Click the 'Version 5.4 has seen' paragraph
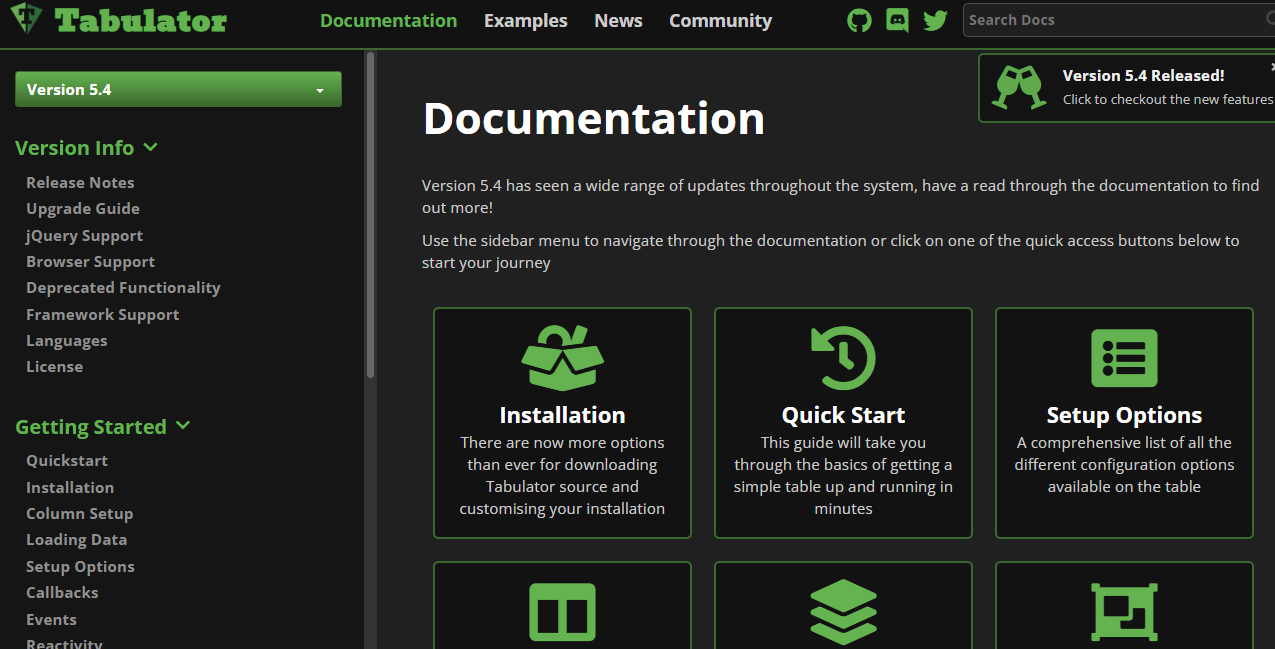The image size is (1275, 649). tap(841, 196)
